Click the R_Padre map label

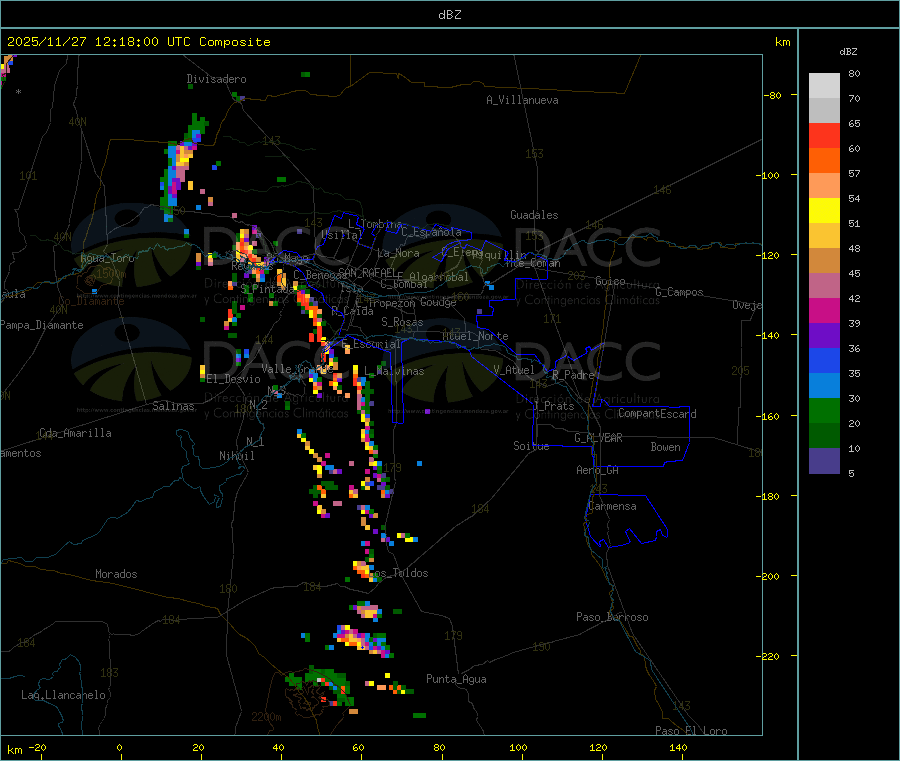(x=573, y=375)
